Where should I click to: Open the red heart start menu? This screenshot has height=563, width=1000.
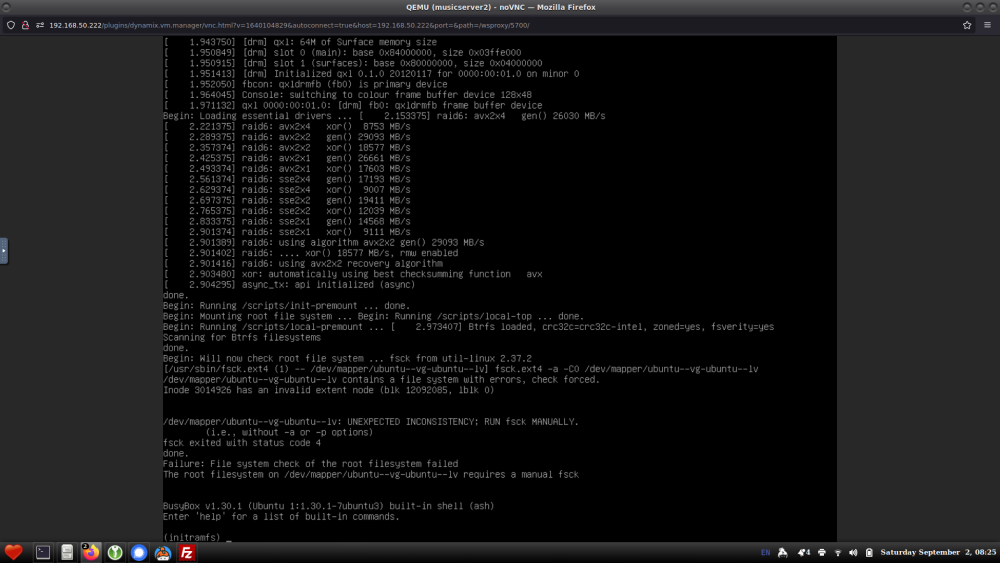[13, 552]
